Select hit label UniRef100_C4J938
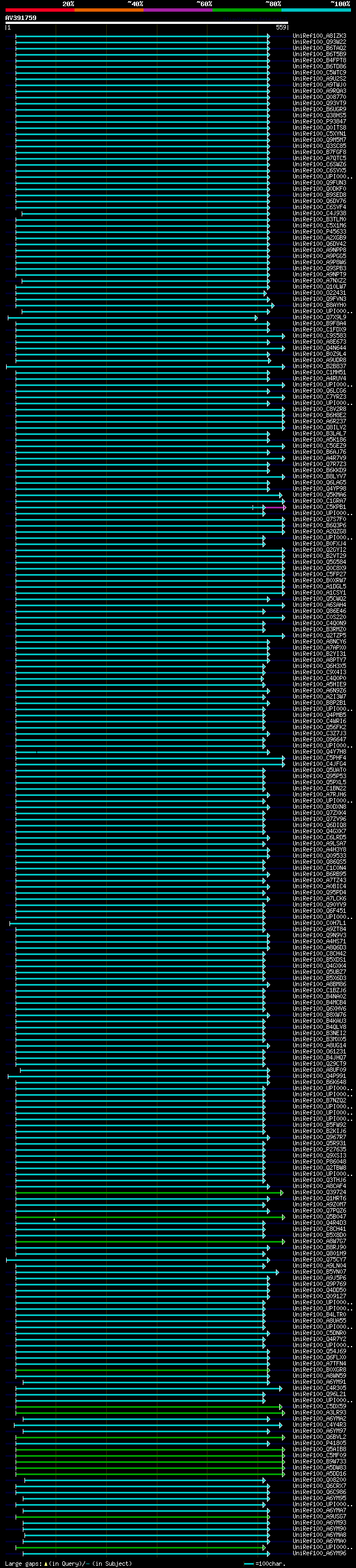The height and width of the screenshot is (1568, 356). point(319,213)
